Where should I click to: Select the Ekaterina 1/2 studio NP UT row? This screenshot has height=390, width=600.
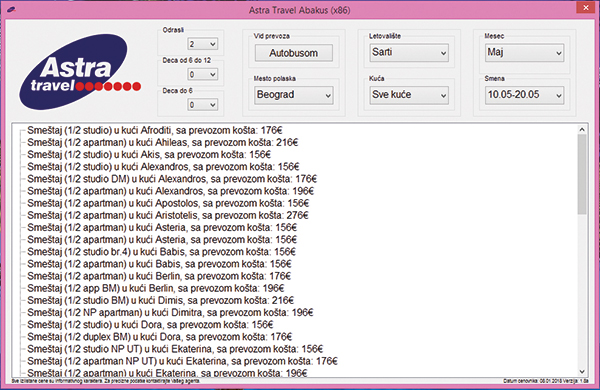click(175, 349)
